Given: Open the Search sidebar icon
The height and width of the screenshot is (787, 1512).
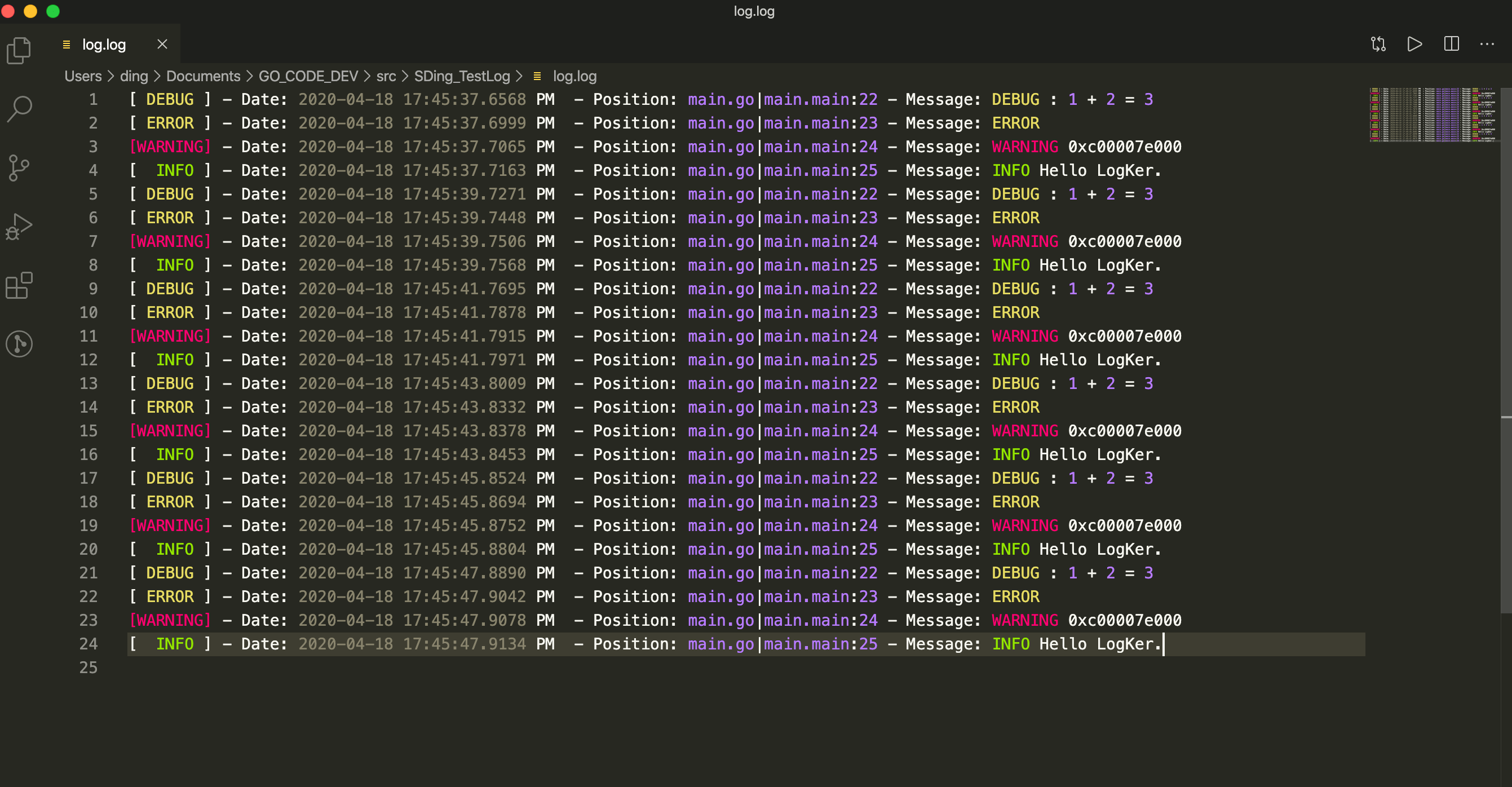Looking at the screenshot, I should [19, 109].
